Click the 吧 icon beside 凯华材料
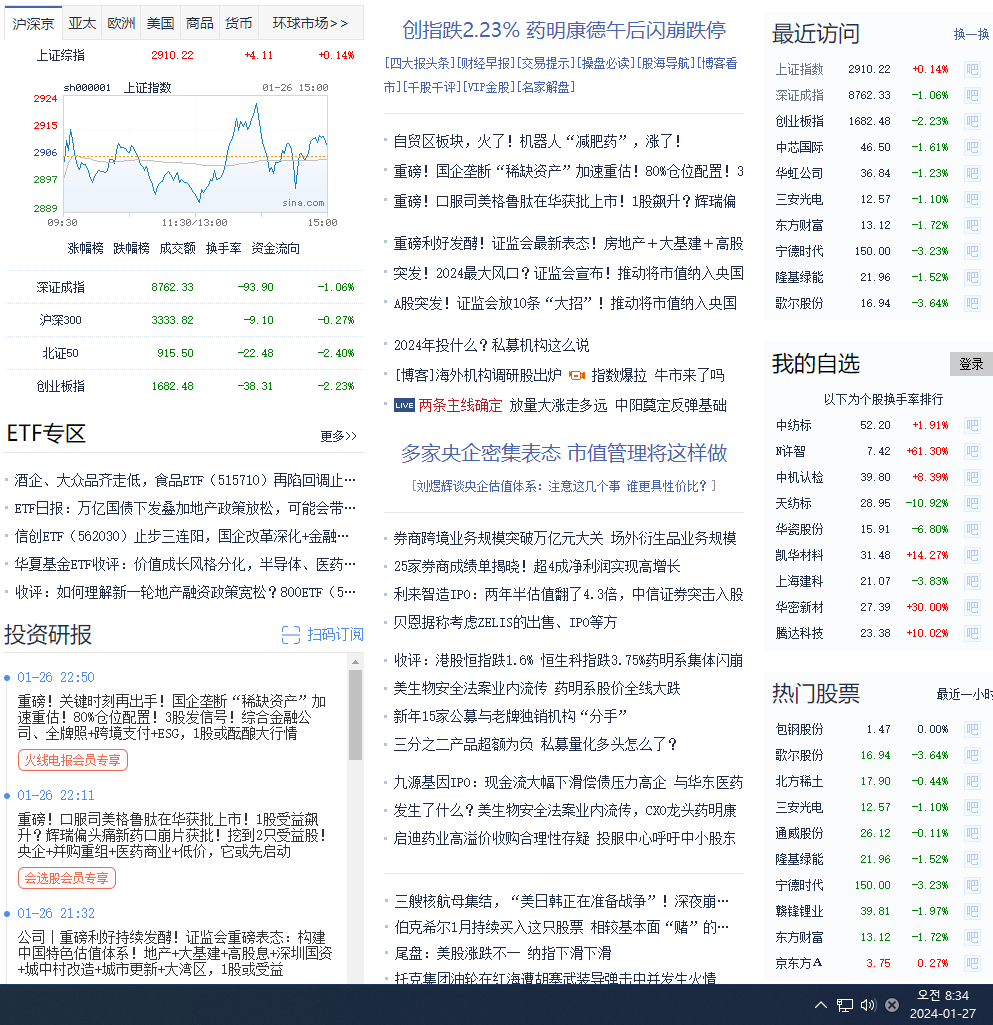Image resolution: width=993 pixels, height=1025 pixels. [972, 556]
